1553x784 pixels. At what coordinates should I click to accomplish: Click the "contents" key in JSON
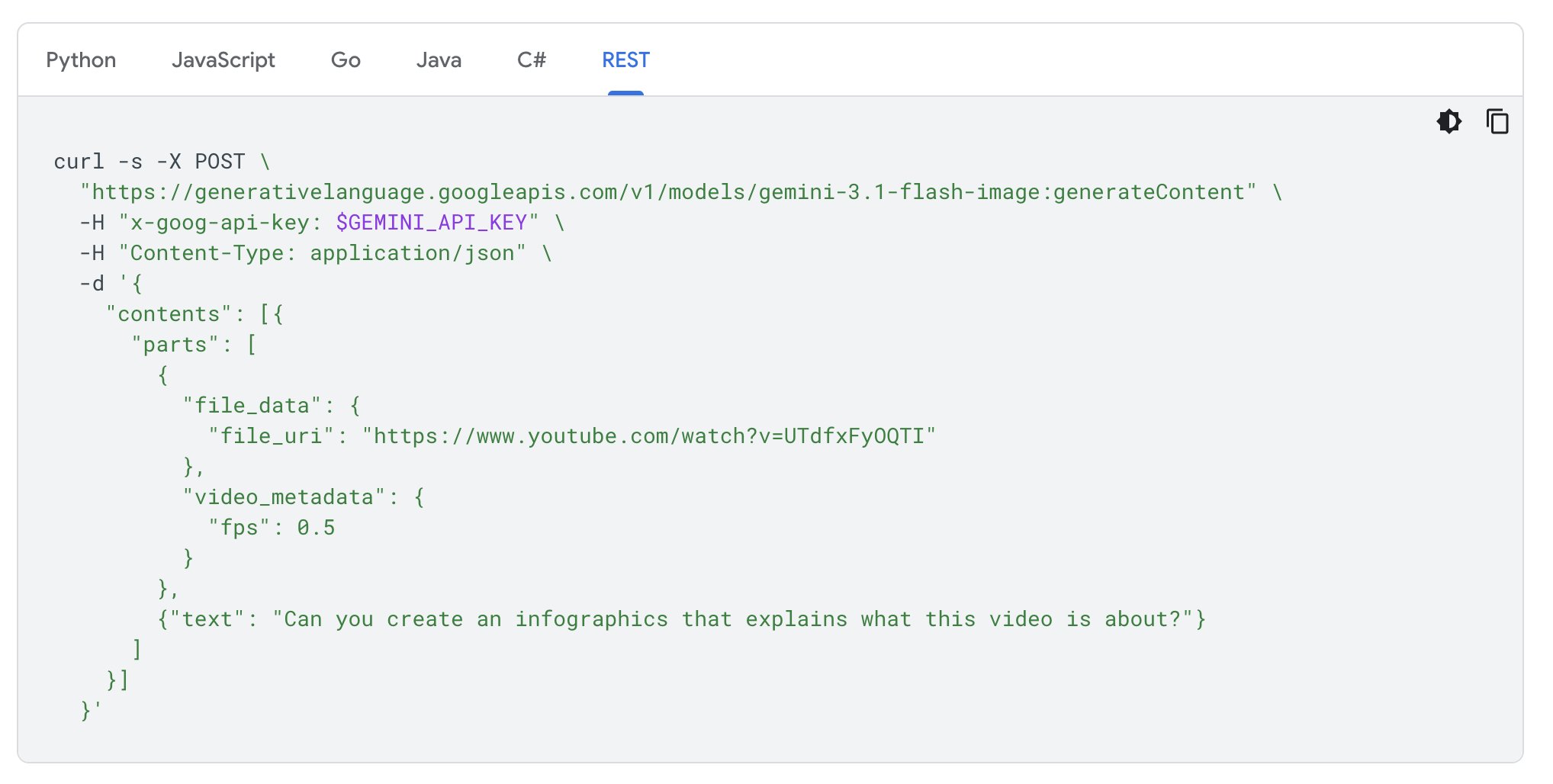[x=169, y=314]
